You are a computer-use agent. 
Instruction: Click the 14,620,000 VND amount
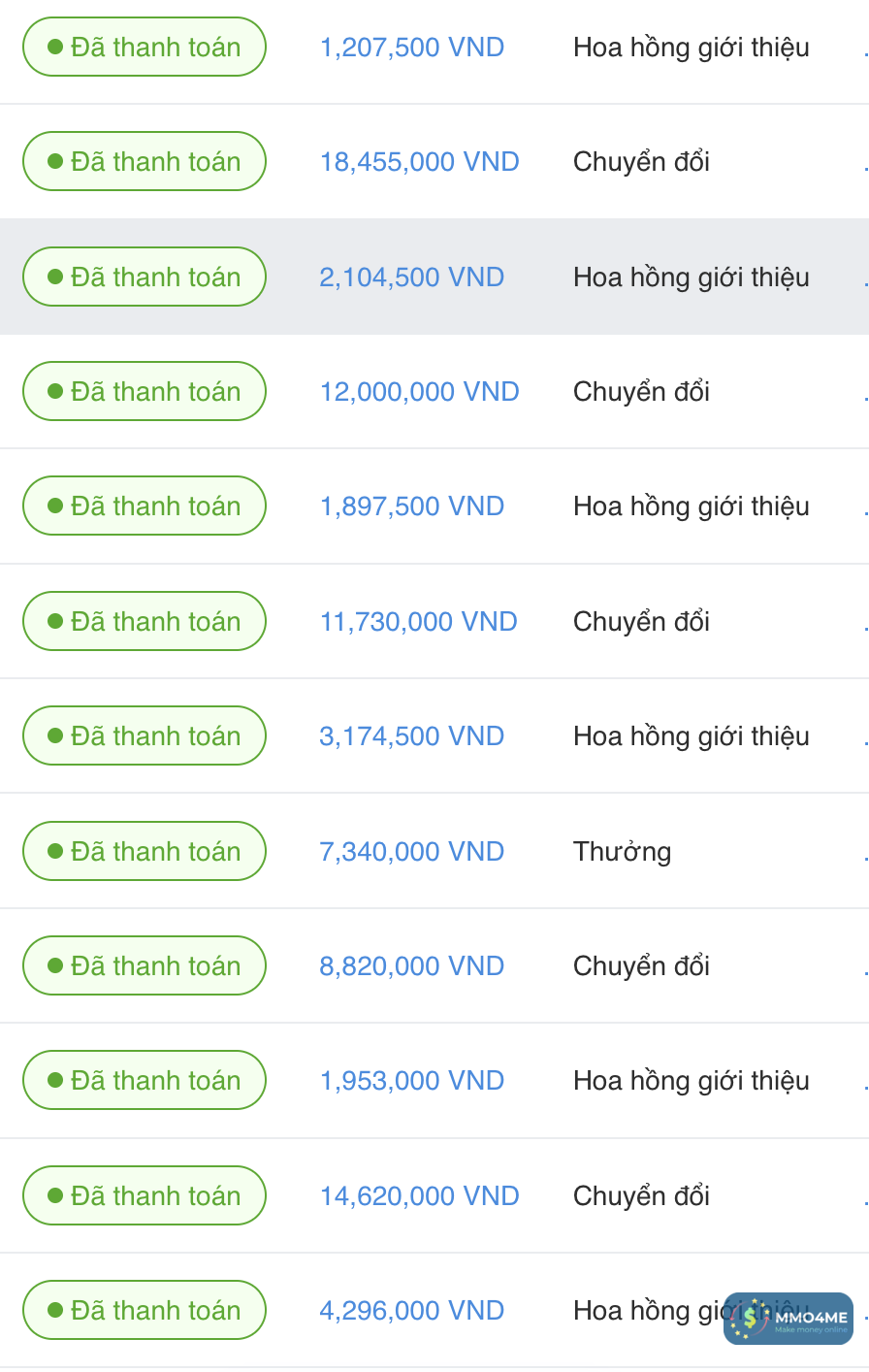tap(419, 1196)
